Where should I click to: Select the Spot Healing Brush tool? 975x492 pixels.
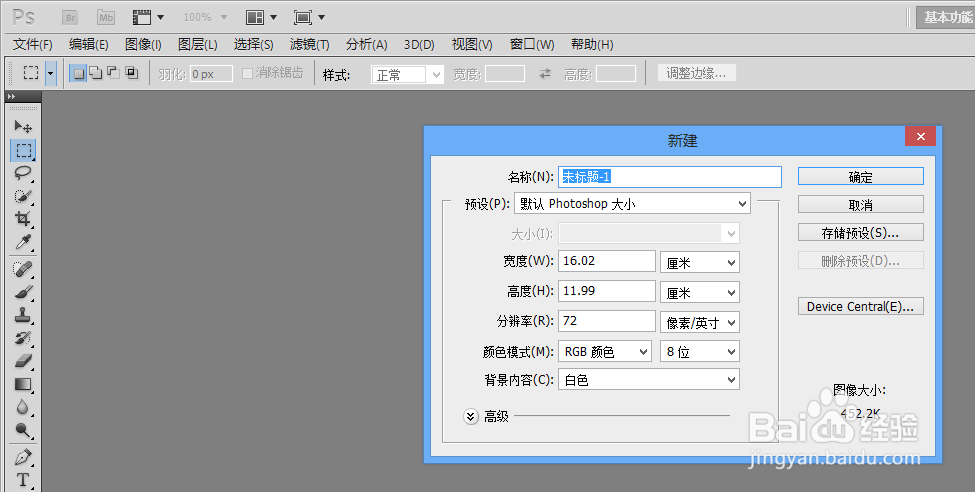23,269
